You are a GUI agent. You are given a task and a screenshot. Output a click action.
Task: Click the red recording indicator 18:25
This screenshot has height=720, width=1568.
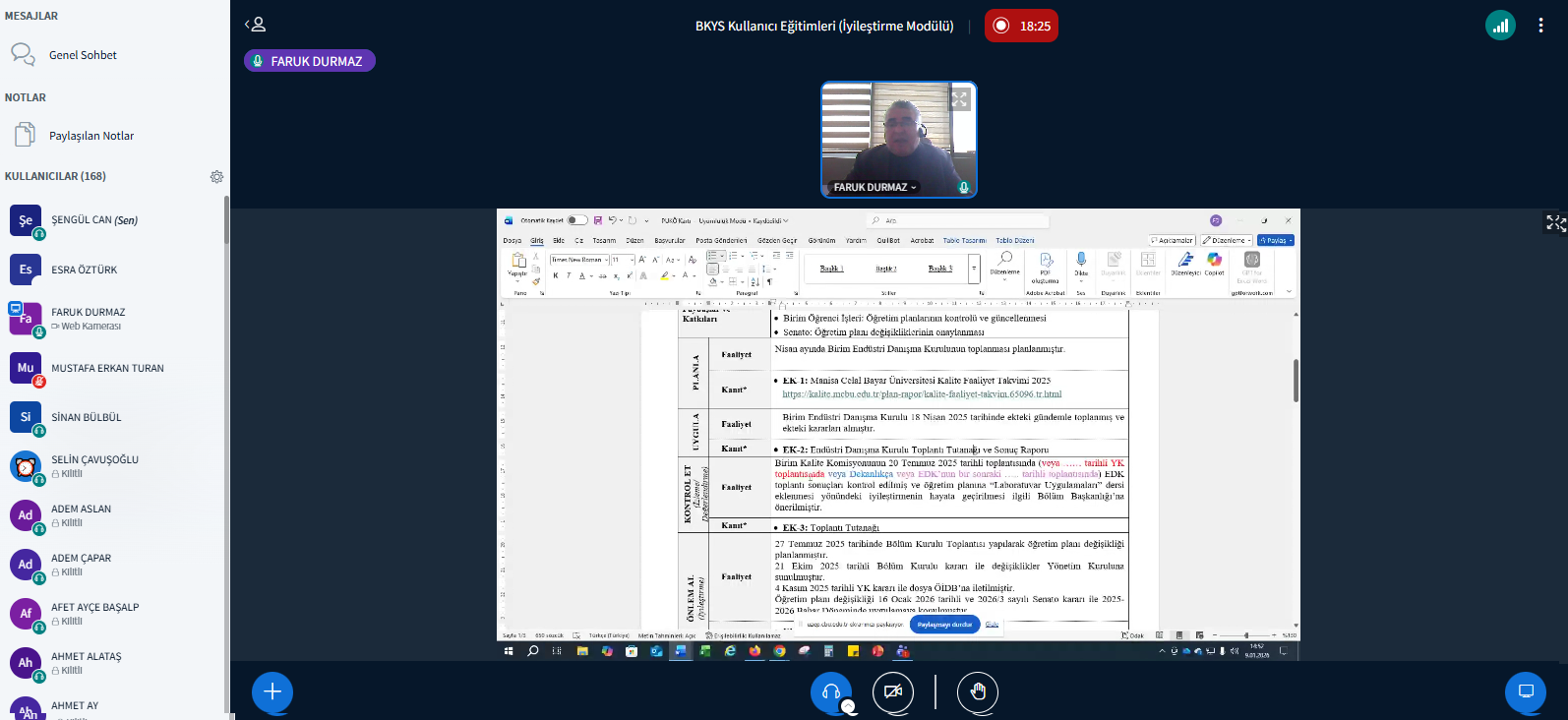[x=1021, y=26]
